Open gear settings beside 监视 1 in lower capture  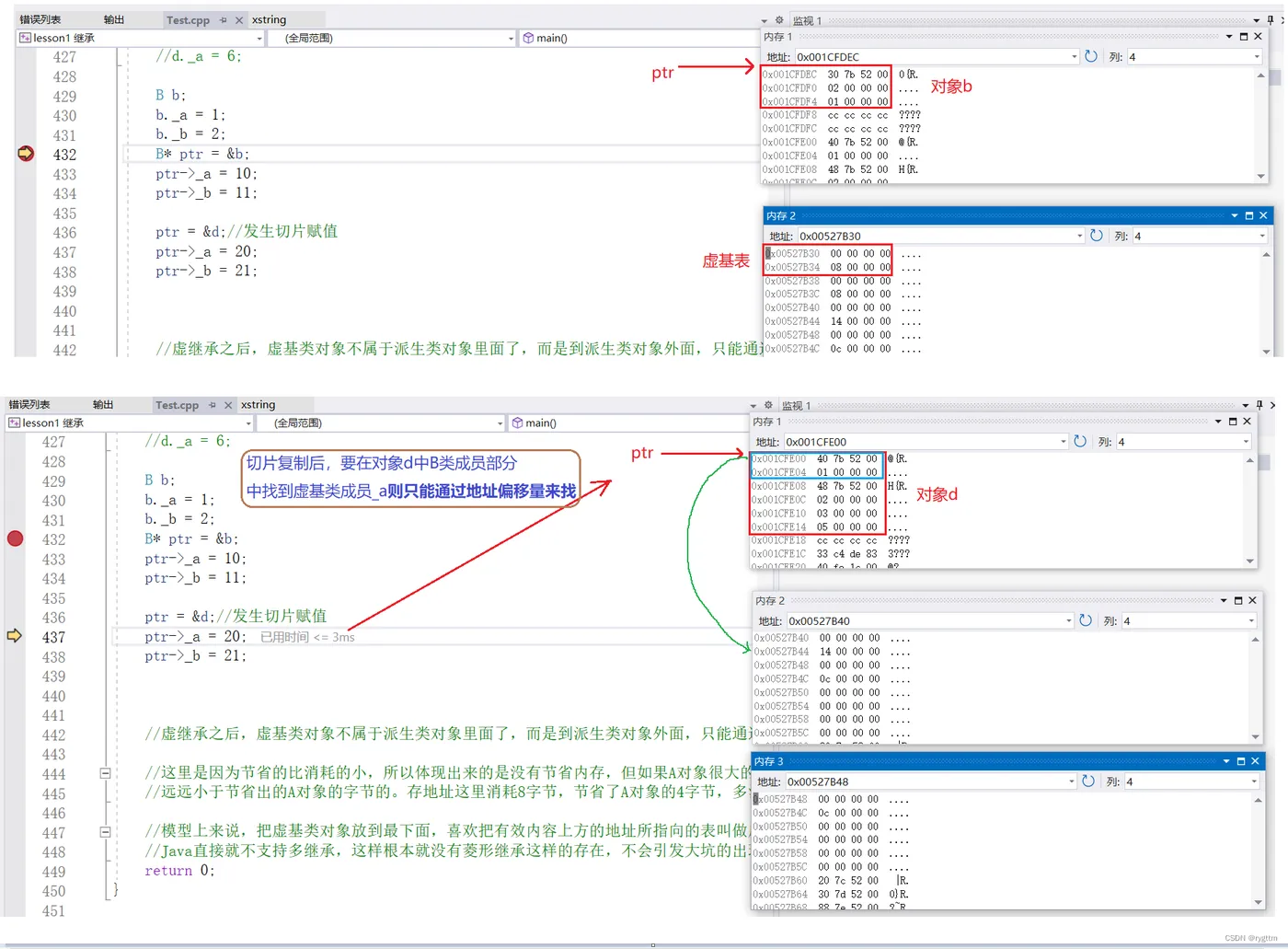(768, 405)
